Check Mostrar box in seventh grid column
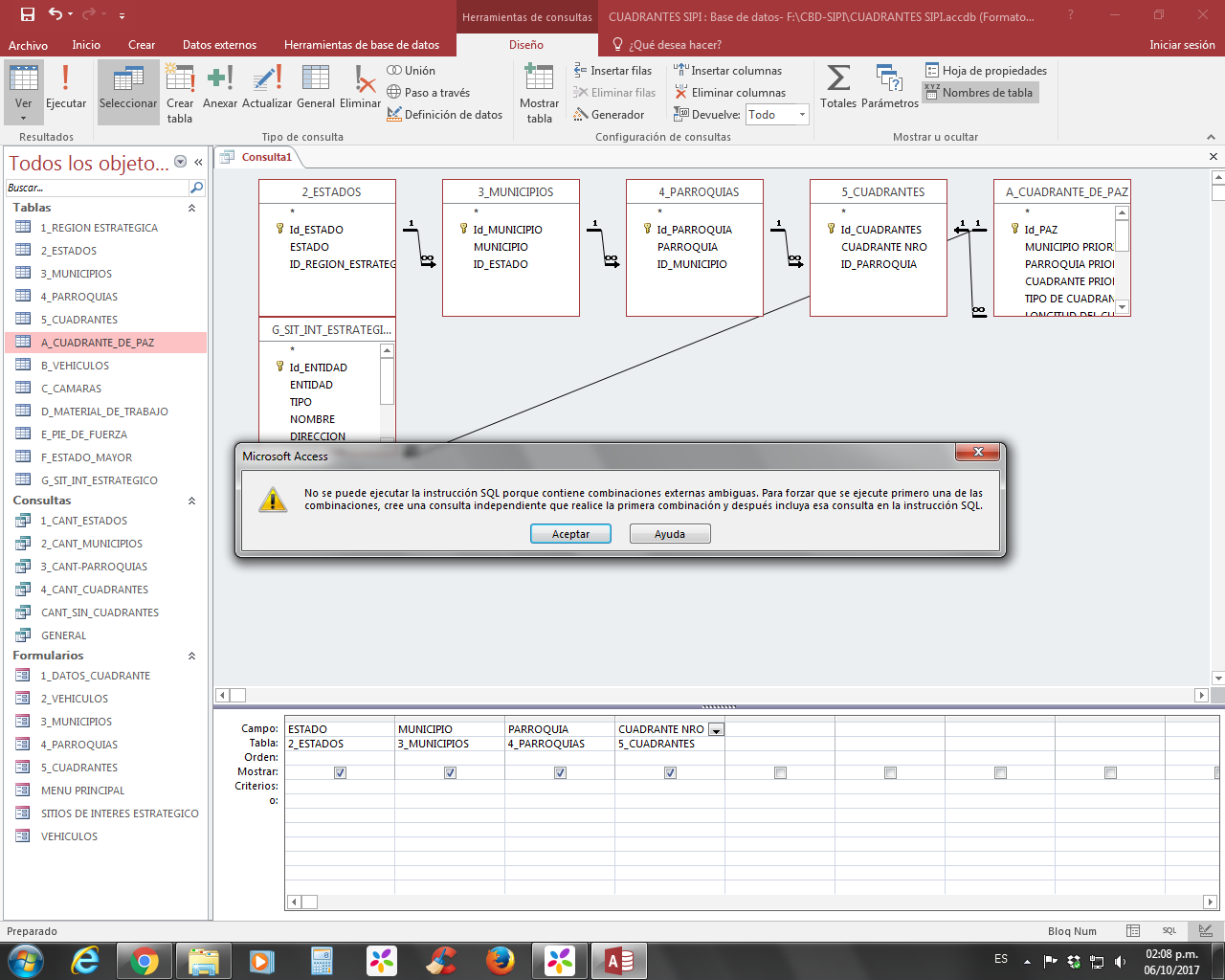Viewport: 1225px width, 980px height. click(1000, 772)
